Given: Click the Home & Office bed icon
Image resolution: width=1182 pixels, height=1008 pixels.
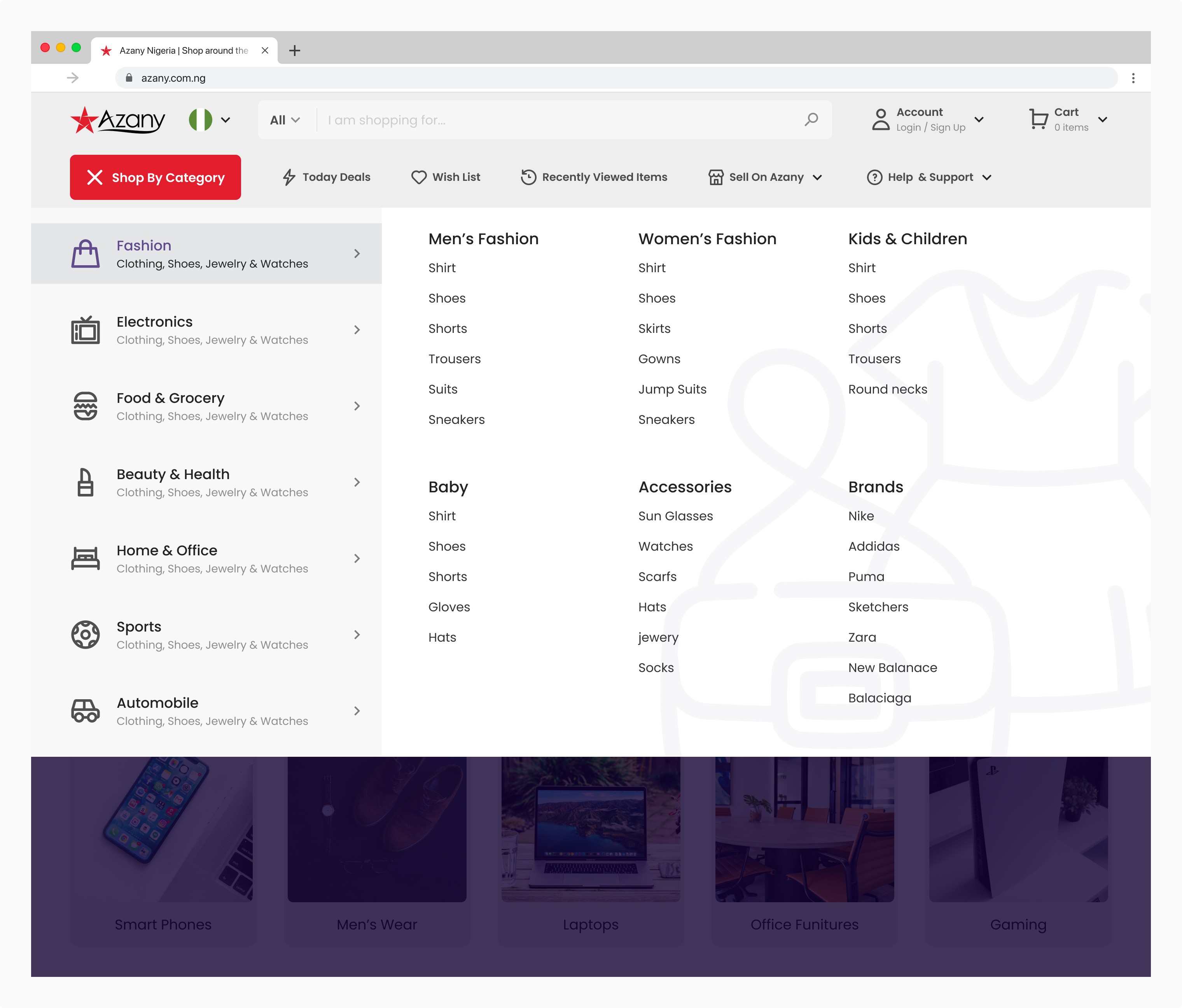Looking at the screenshot, I should pyautogui.click(x=86, y=558).
